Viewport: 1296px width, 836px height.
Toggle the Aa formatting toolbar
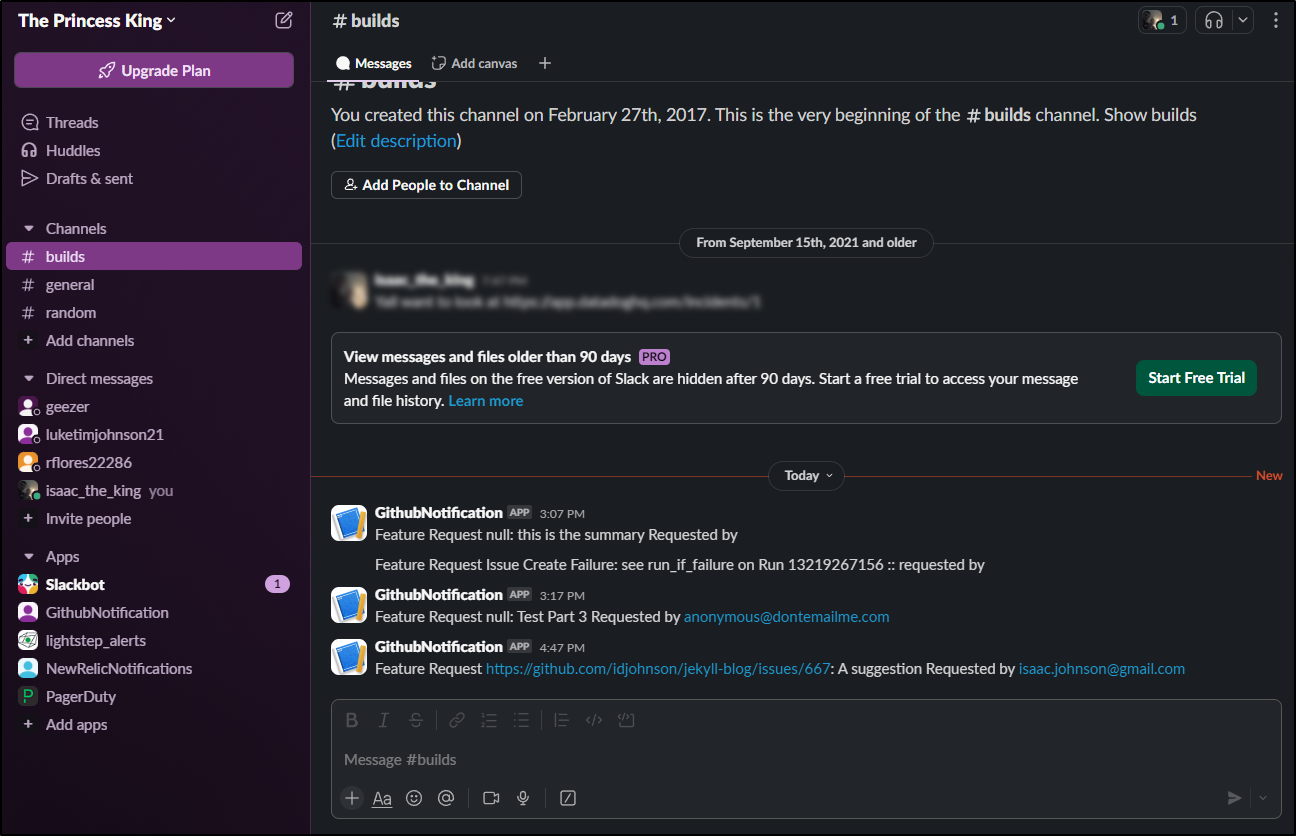click(382, 798)
